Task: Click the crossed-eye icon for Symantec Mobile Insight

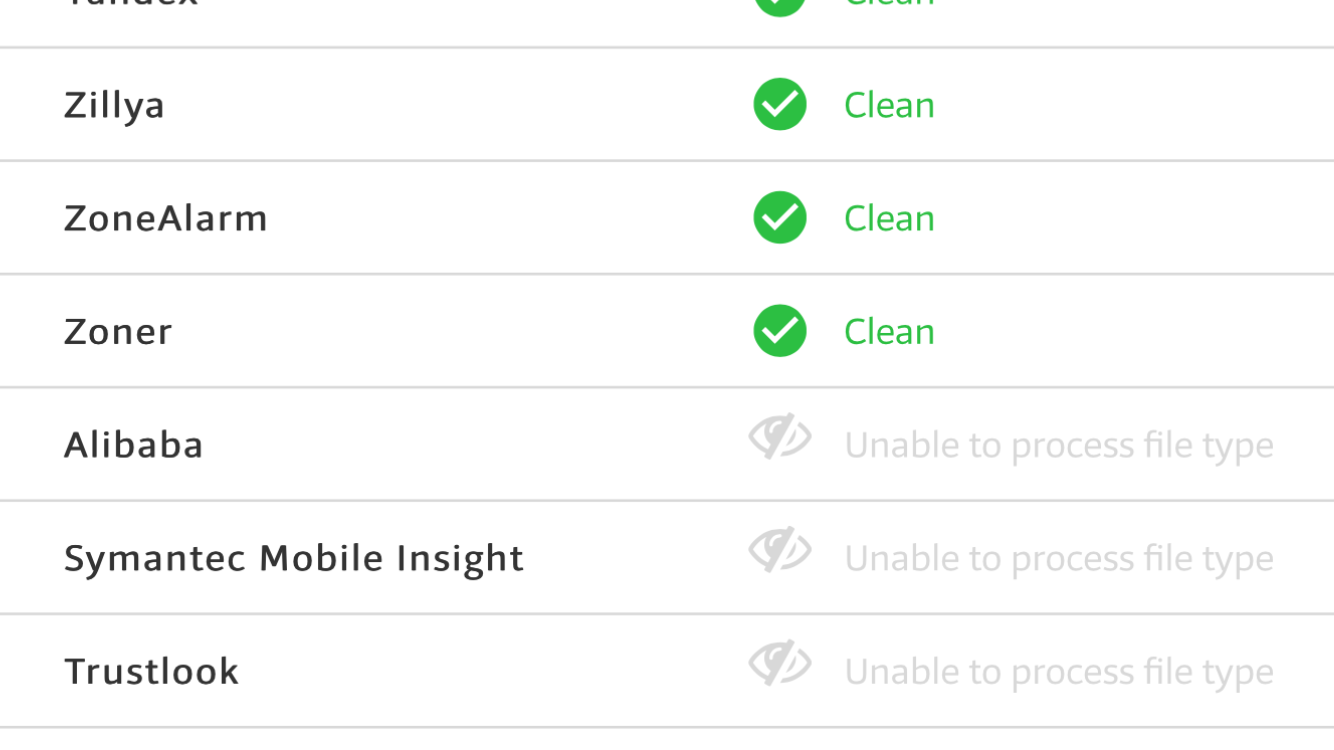Action: point(780,550)
